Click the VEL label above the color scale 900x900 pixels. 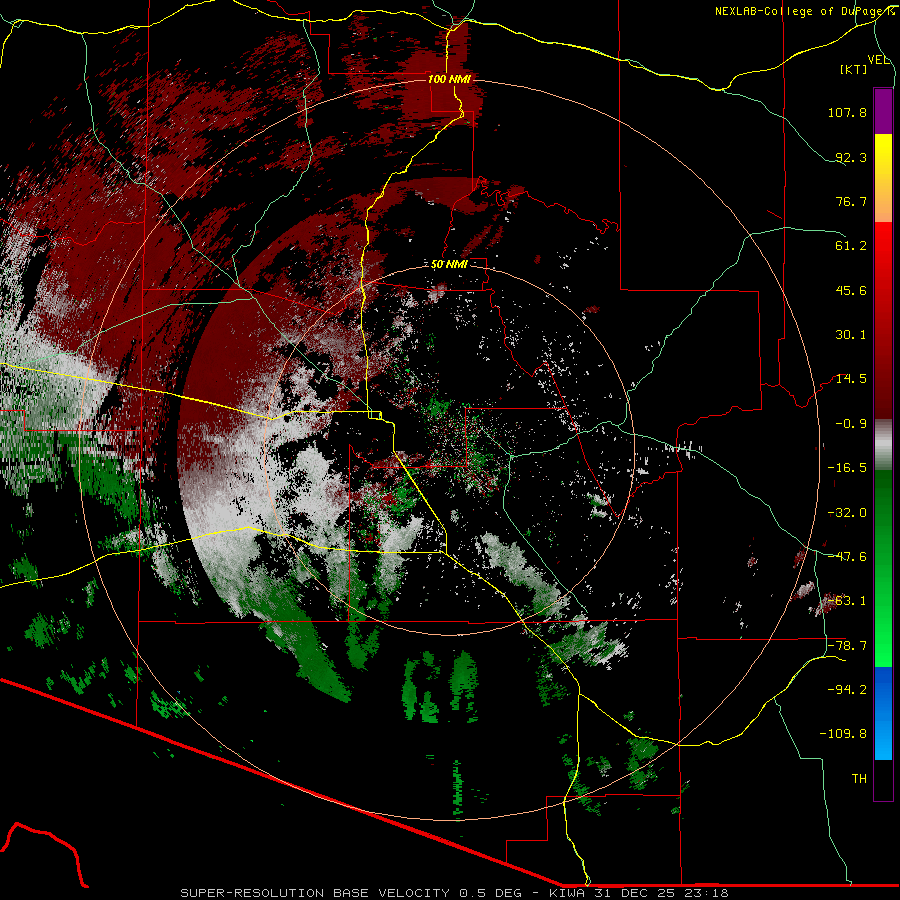[878, 60]
